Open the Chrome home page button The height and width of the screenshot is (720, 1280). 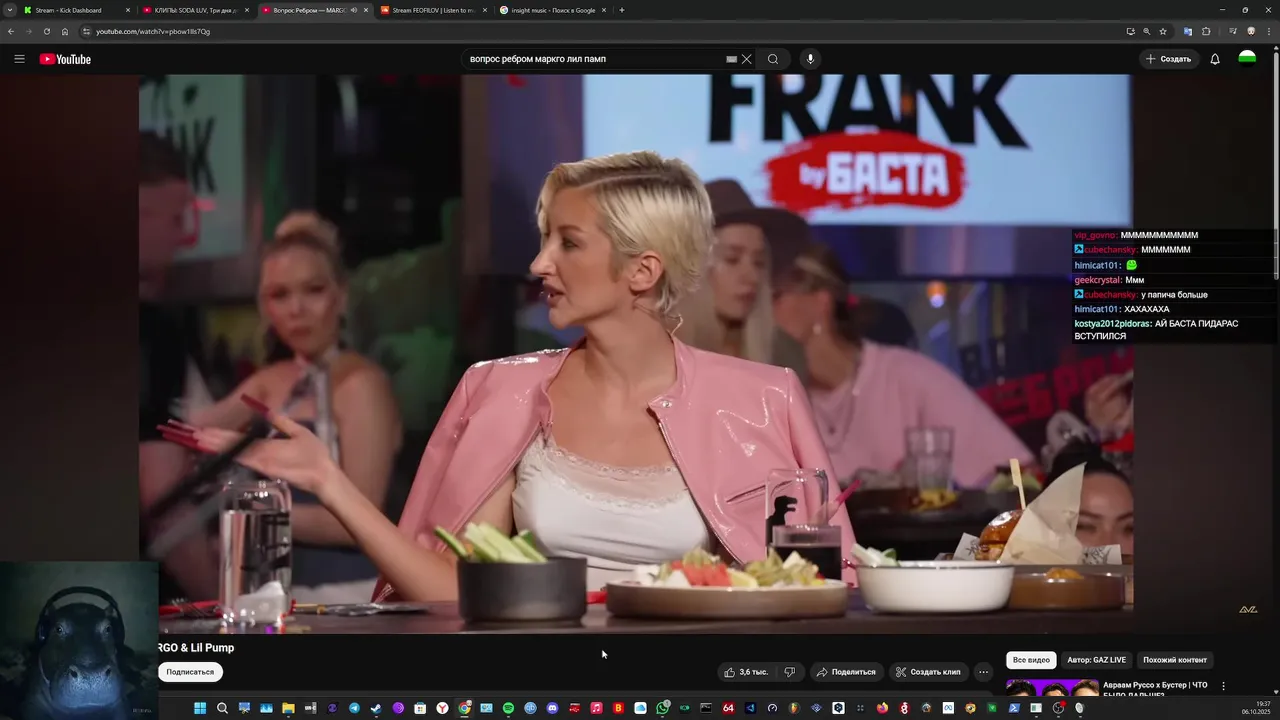[65, 31]
